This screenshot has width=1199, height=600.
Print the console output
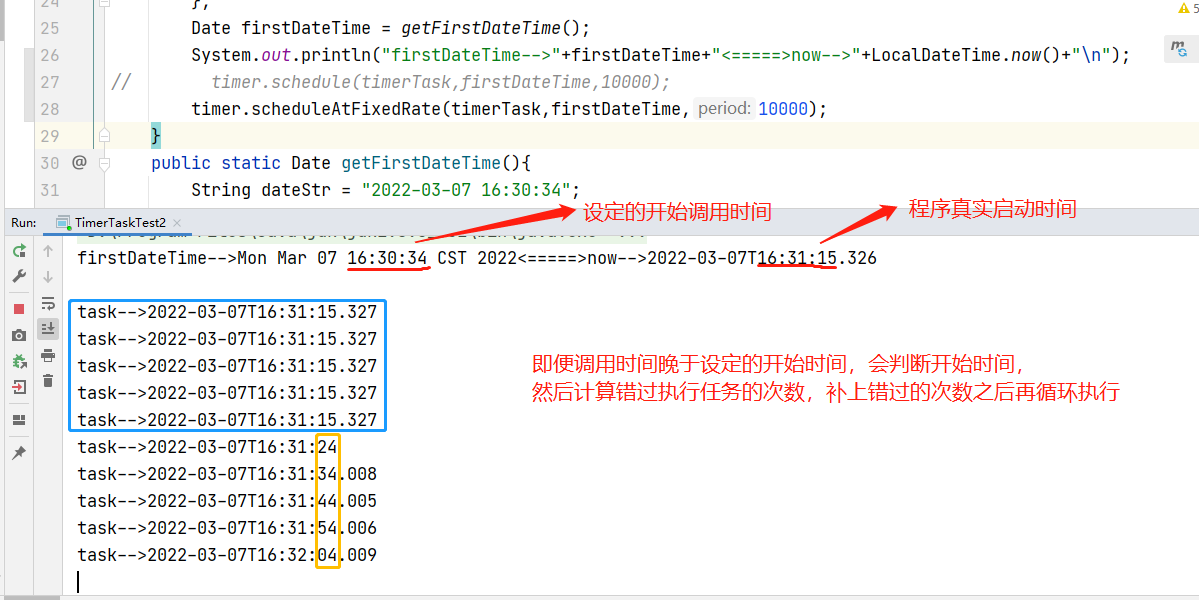tap(47, 356)
